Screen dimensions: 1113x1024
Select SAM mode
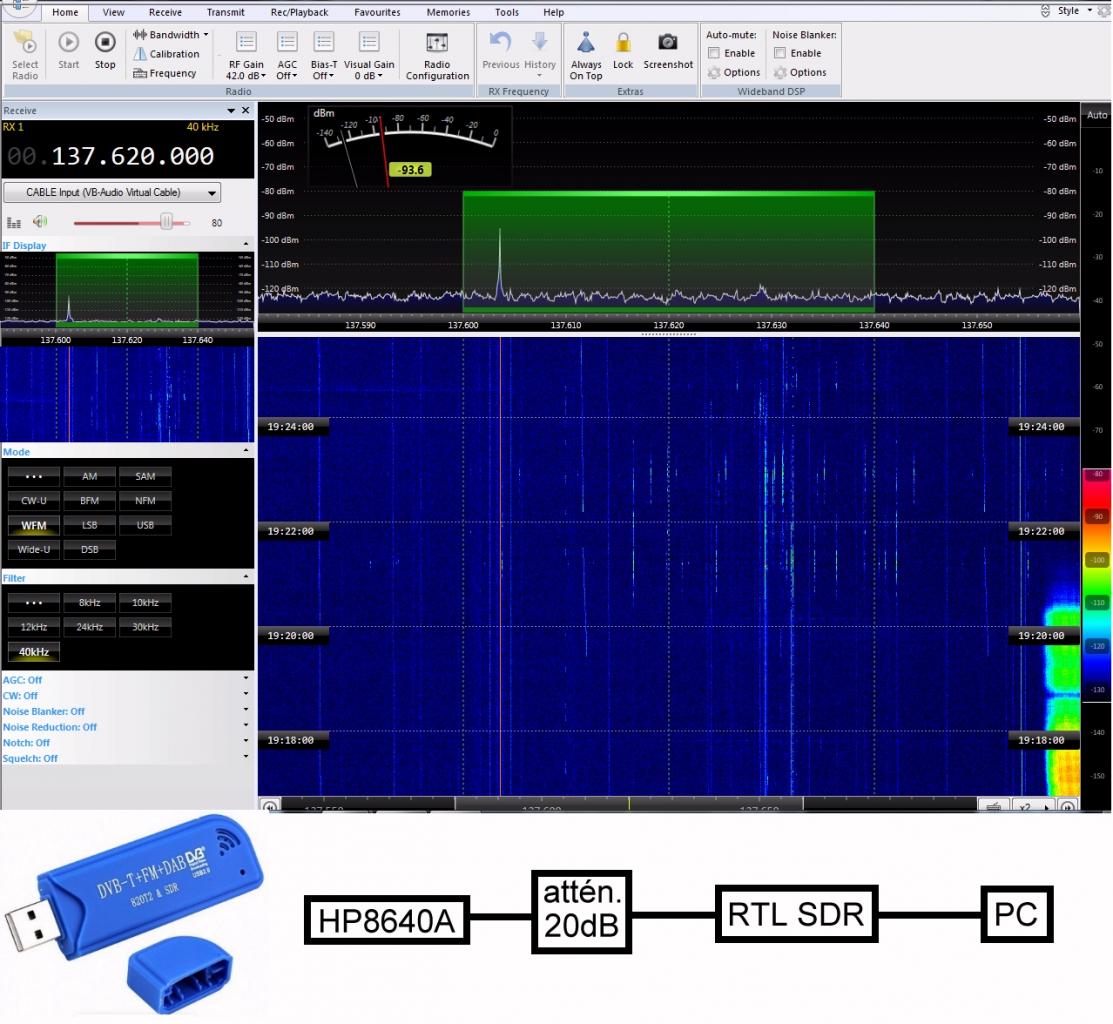click(x=145, y=476)
